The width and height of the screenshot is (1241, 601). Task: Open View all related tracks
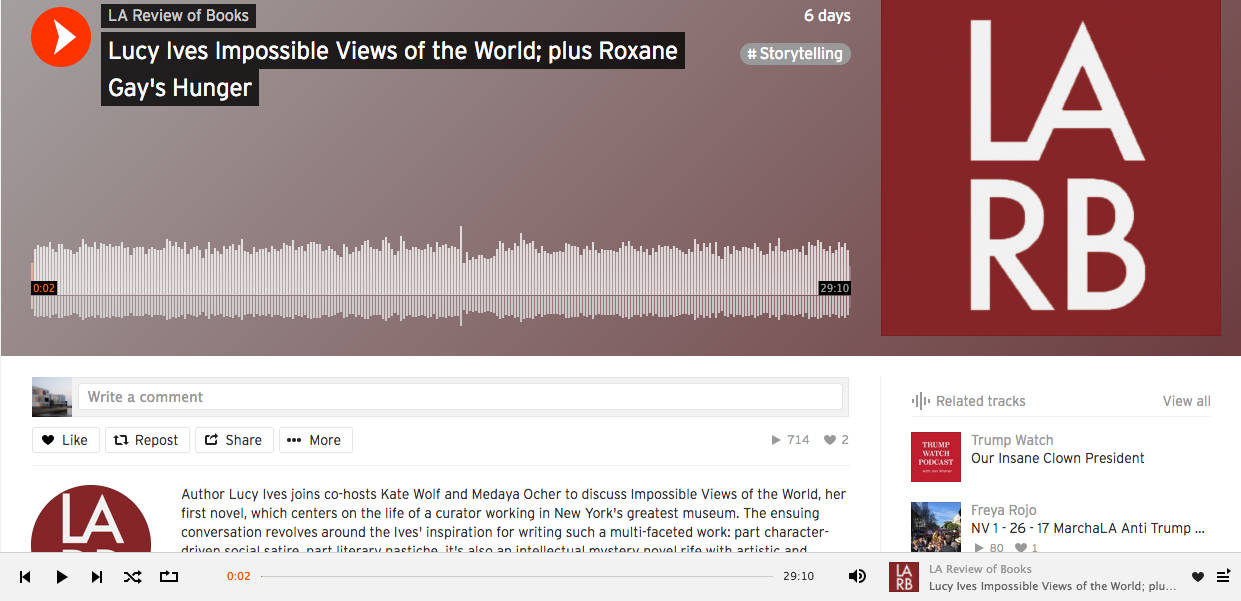(x=1186, y=401)
